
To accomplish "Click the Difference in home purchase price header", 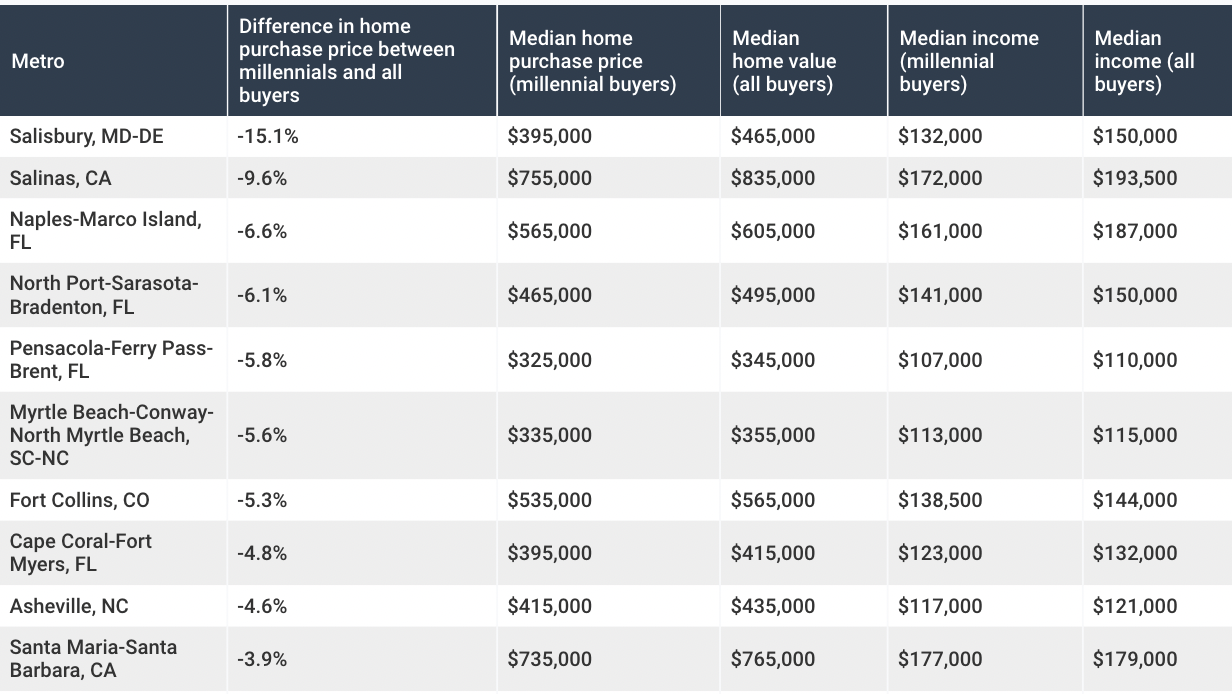I will tap(346, 61).
